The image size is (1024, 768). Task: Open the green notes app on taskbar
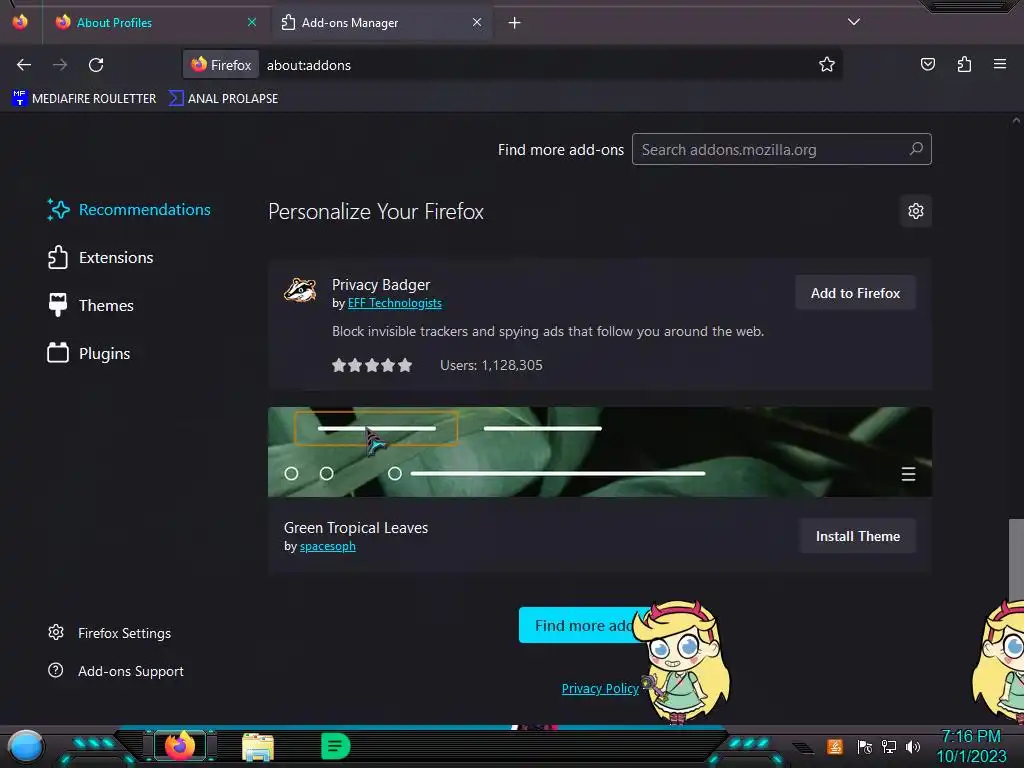tap(336, 746)
